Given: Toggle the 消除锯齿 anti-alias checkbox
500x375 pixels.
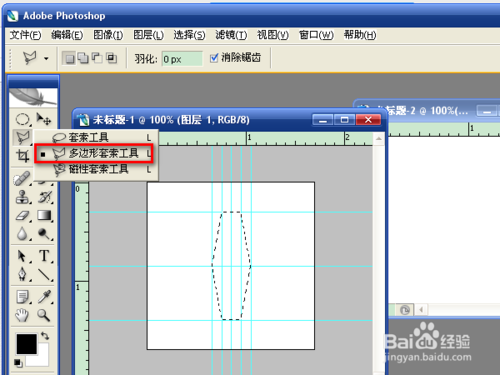Looking at the screenshot, I should [x=214, y=58].
